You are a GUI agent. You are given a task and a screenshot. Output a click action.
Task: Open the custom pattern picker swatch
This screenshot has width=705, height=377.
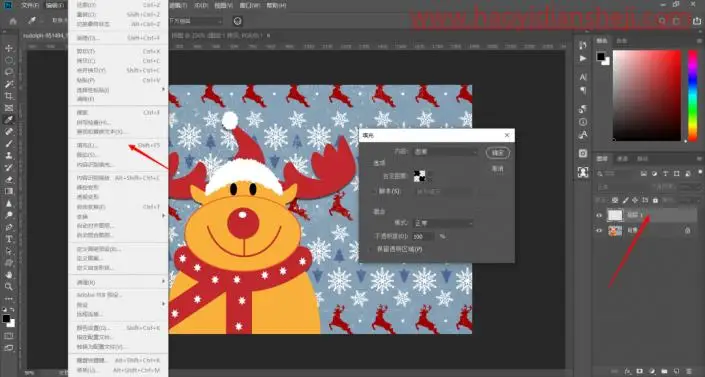pos(419,176)
